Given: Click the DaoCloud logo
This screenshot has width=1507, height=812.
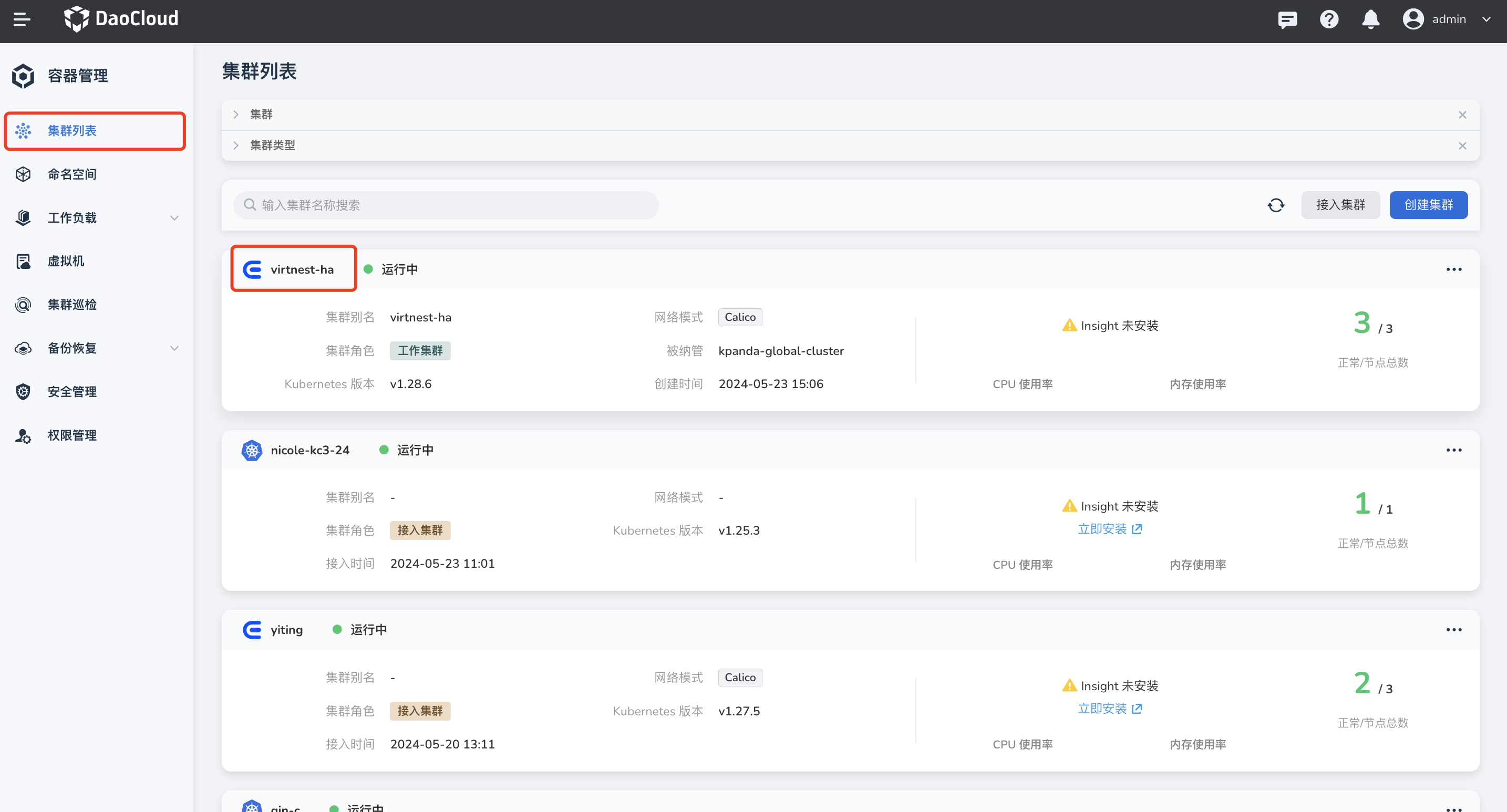Looking at the screenshot, I should pyautogui.click(x=121, y=19).
